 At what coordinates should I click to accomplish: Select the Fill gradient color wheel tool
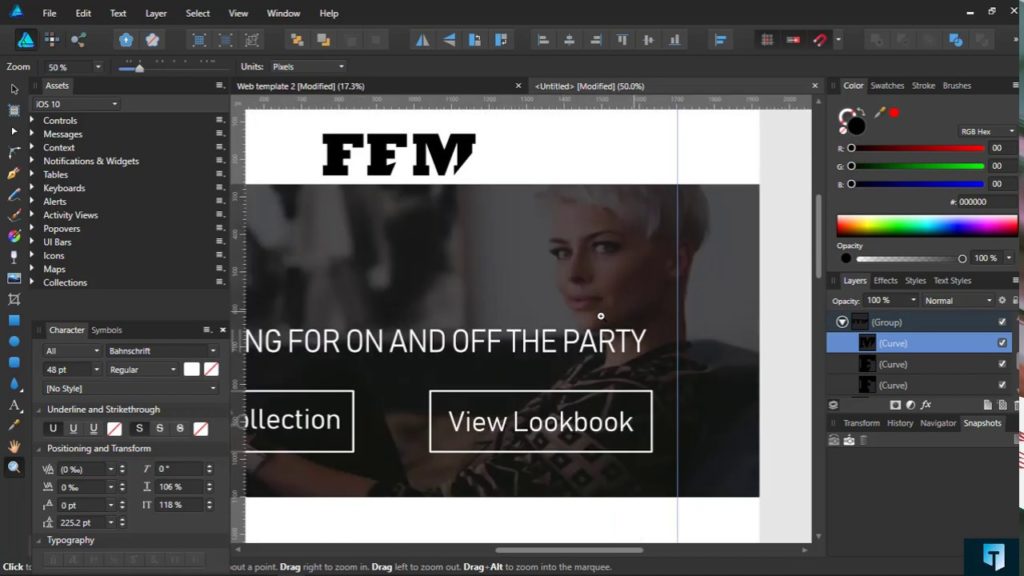pos(14,236)
